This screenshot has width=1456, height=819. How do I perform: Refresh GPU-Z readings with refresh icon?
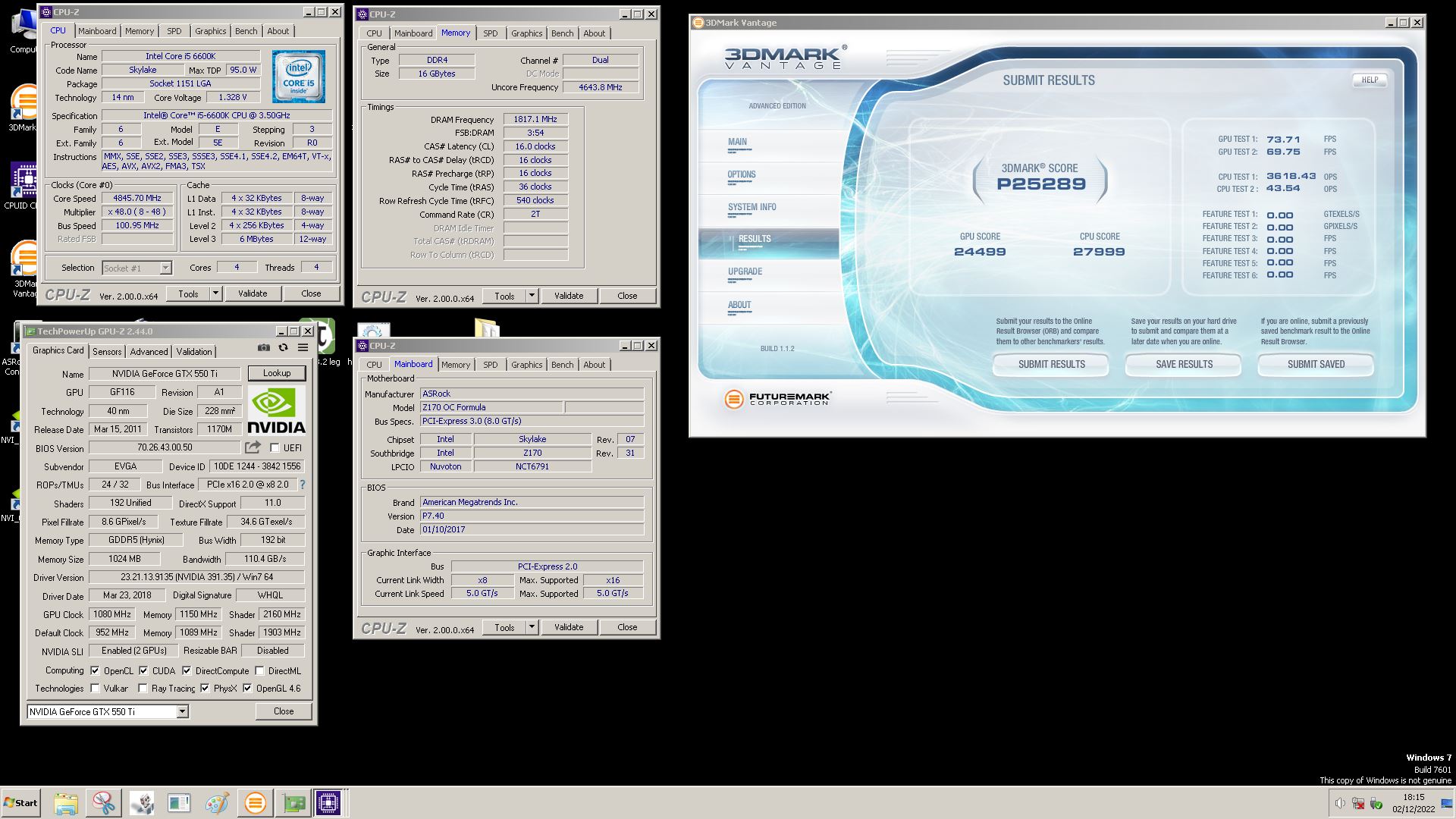(x=283, y=347)
